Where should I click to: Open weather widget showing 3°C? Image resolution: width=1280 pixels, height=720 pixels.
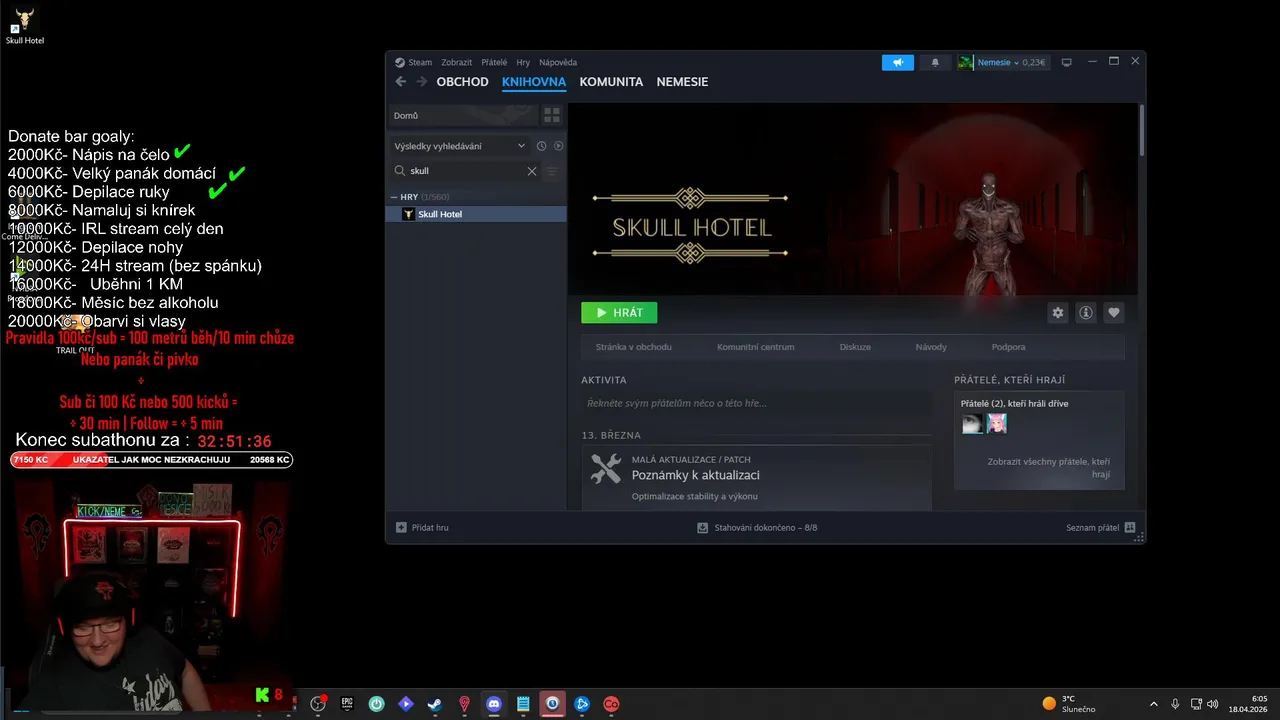[x=1069, y=704]
